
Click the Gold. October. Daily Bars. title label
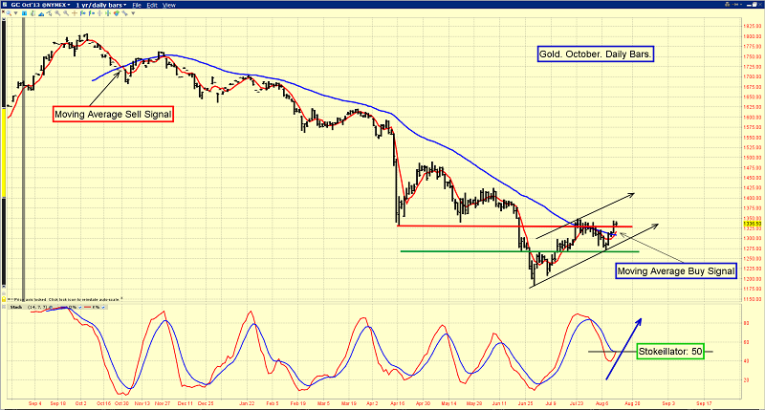[x=592, y=55]
